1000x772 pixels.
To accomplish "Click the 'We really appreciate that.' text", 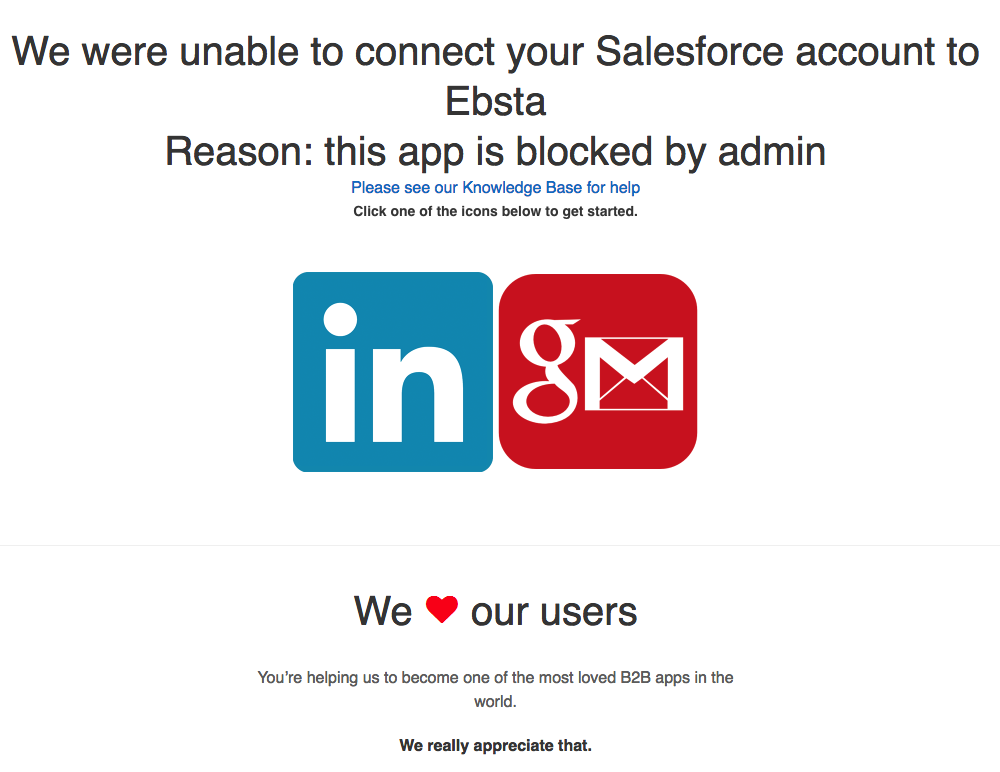I will pos(495,745).
